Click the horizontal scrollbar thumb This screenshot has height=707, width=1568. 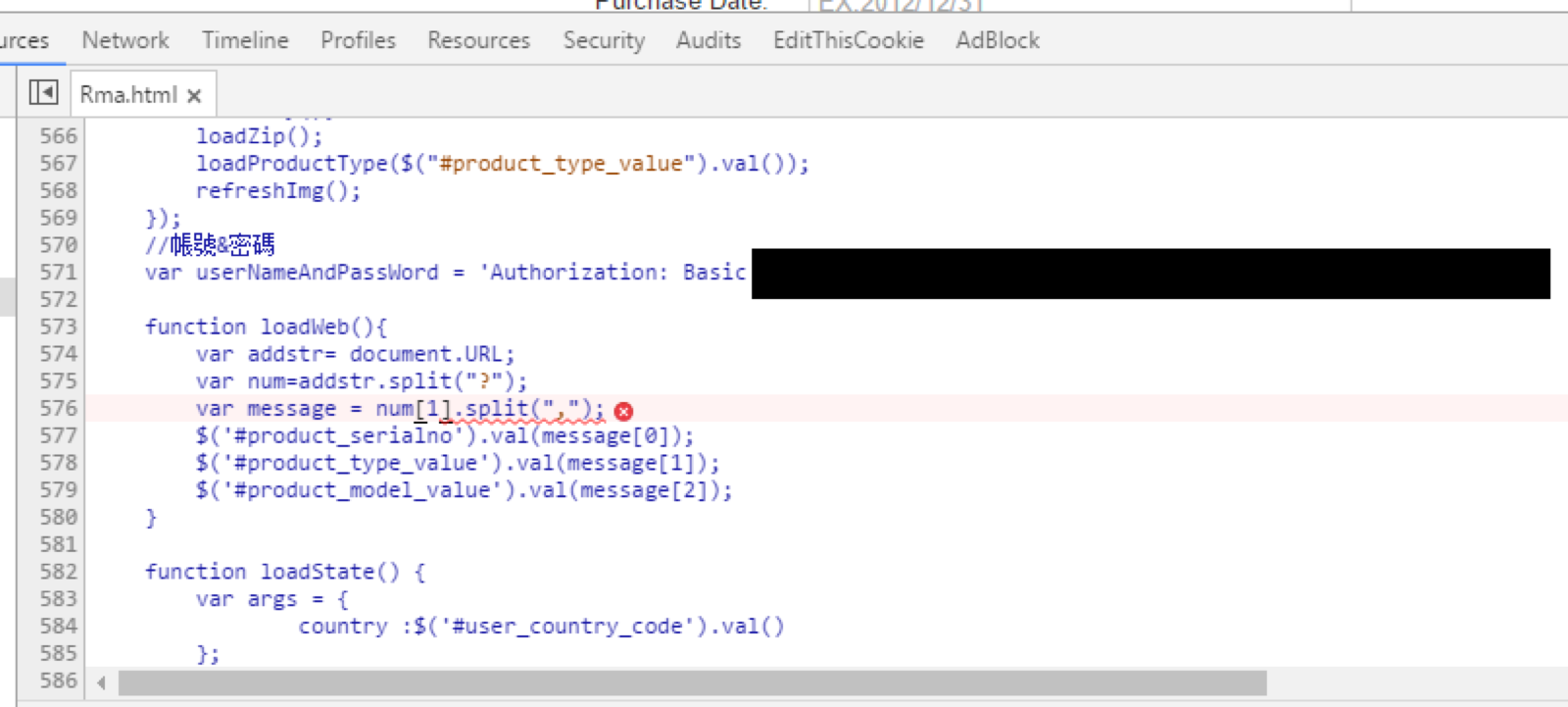tap(692, 682)
